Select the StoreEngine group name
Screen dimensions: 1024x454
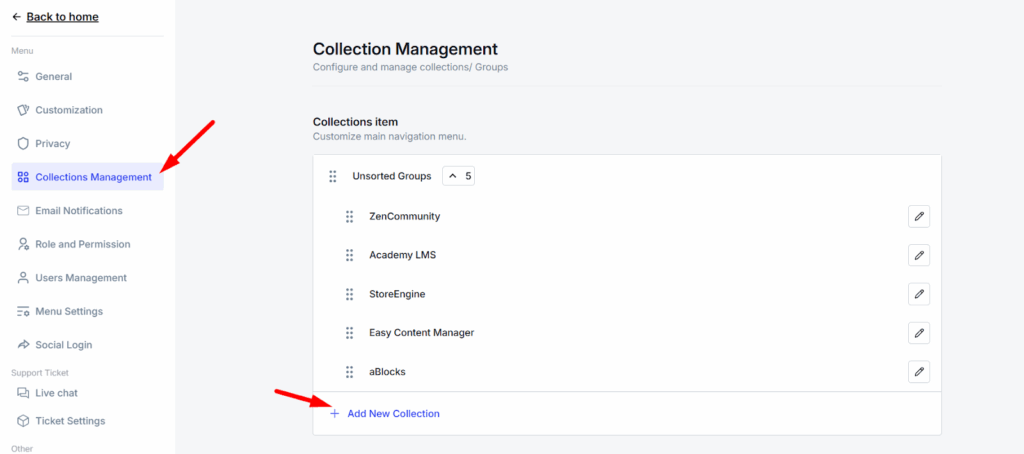[397, 294]
